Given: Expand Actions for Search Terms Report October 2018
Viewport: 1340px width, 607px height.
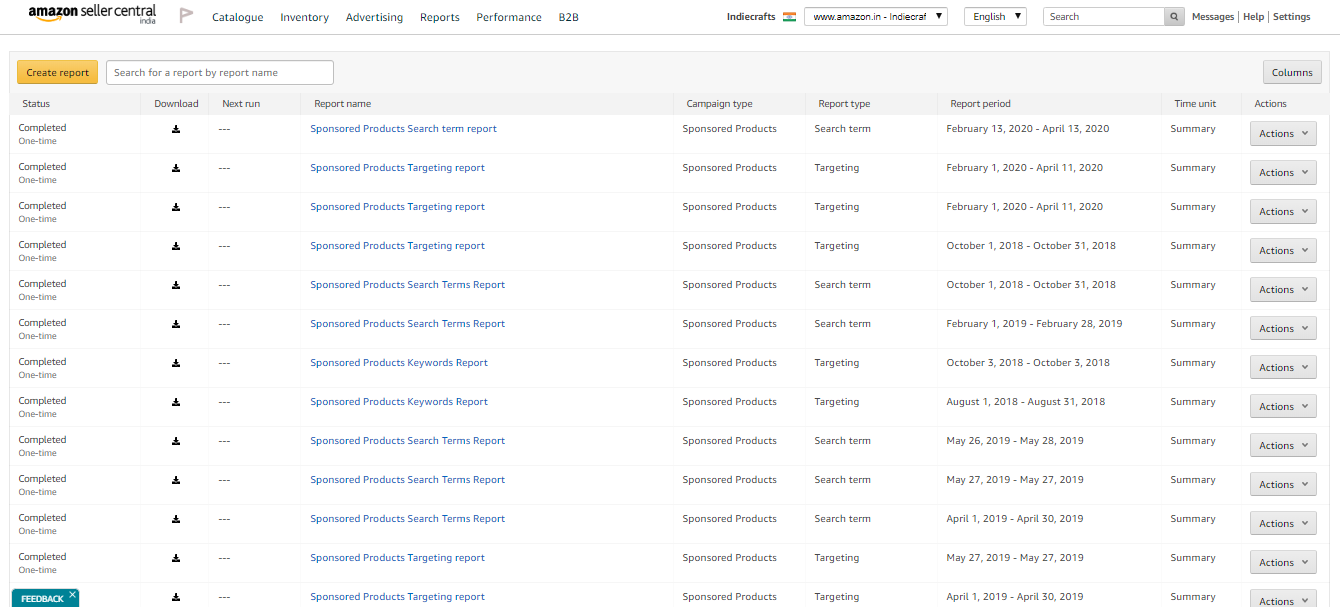Looking at the screenshot, I should pos(1283,290).
